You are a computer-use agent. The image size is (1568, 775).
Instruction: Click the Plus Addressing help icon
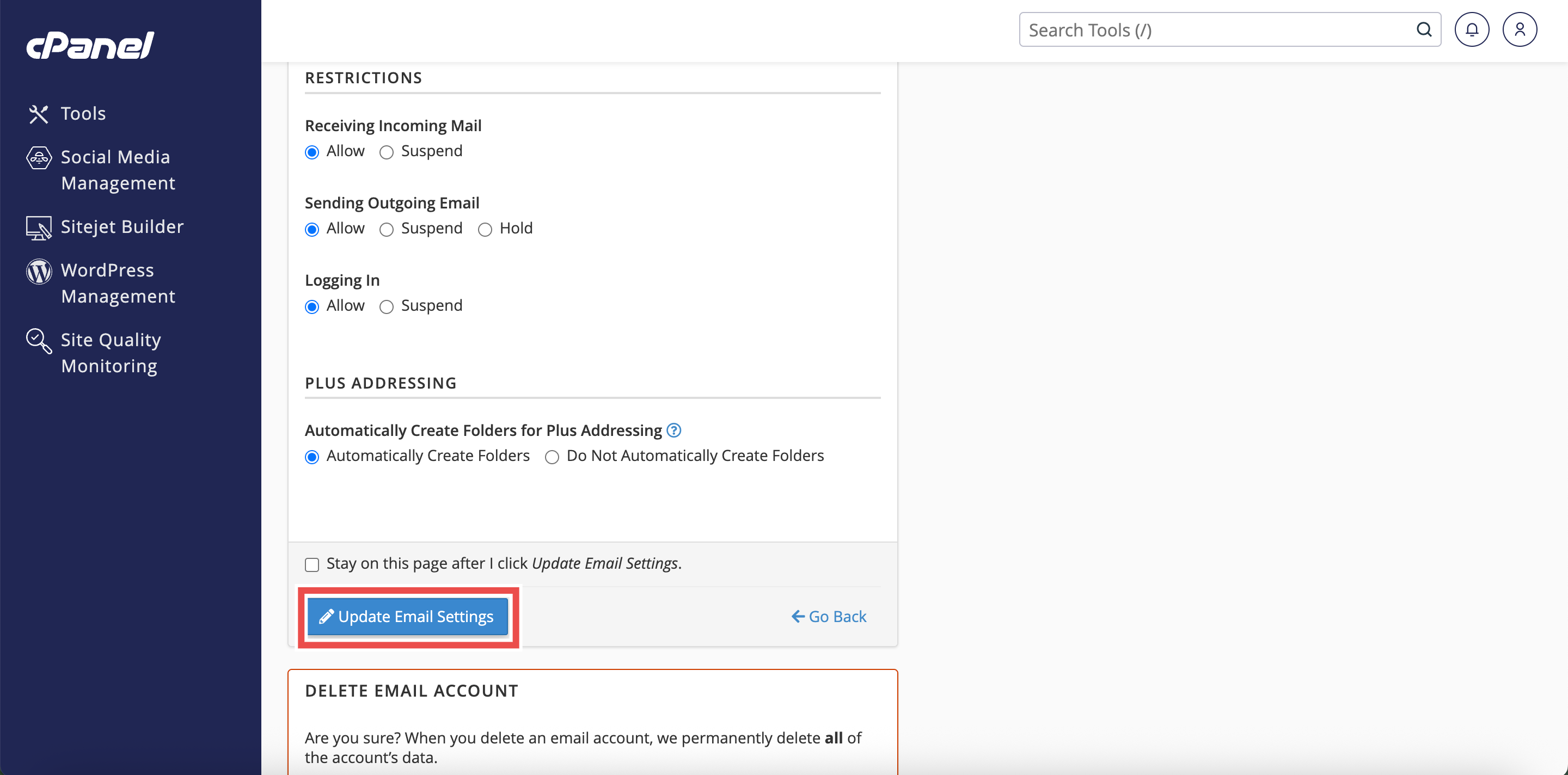pyautogui.click(x=673, y=430)
